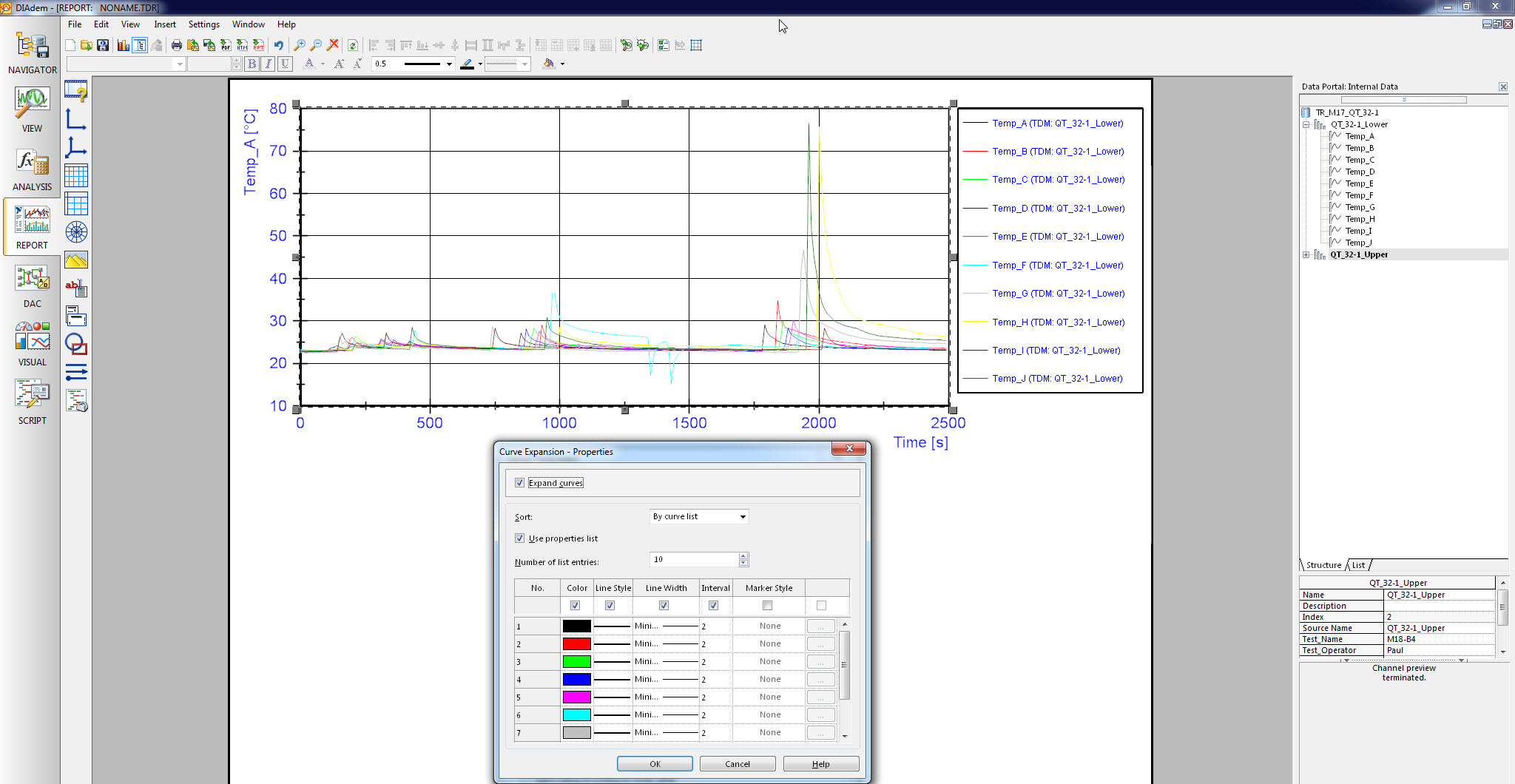Zoom in on the report

coord(300,45)
